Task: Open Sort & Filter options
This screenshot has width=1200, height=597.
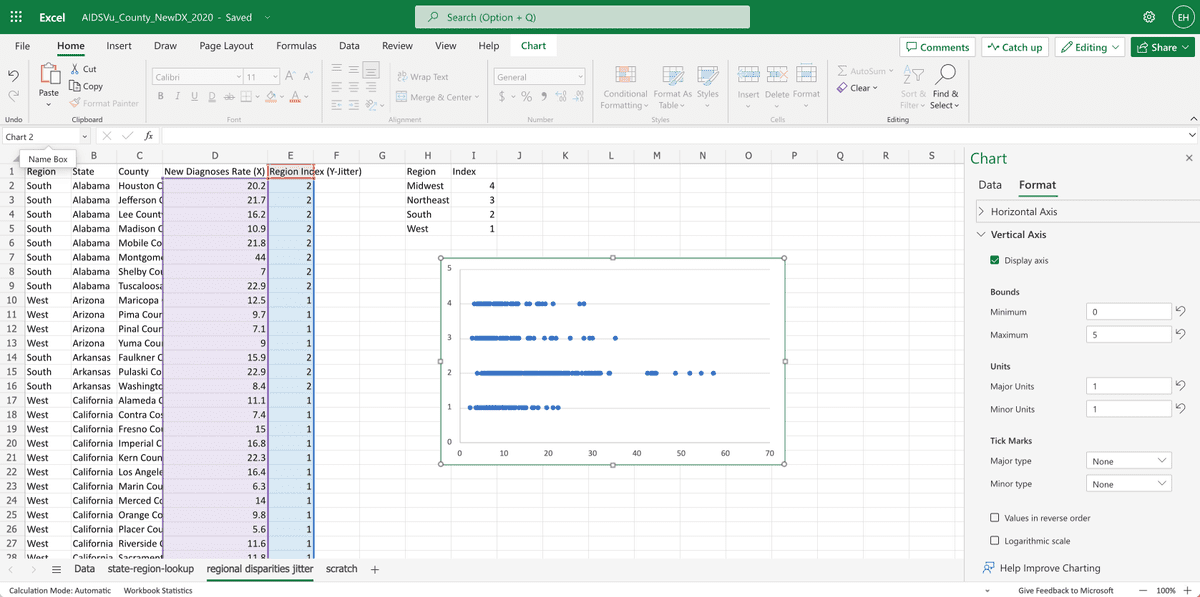Action: click(912, 88)
